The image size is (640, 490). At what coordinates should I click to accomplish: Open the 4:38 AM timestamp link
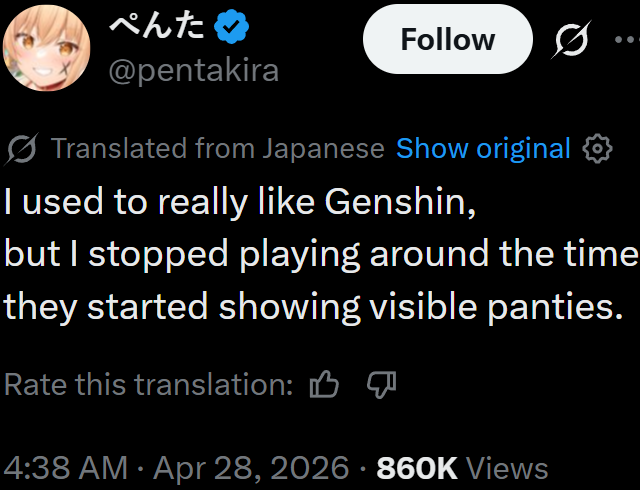(x=66, y=468)
